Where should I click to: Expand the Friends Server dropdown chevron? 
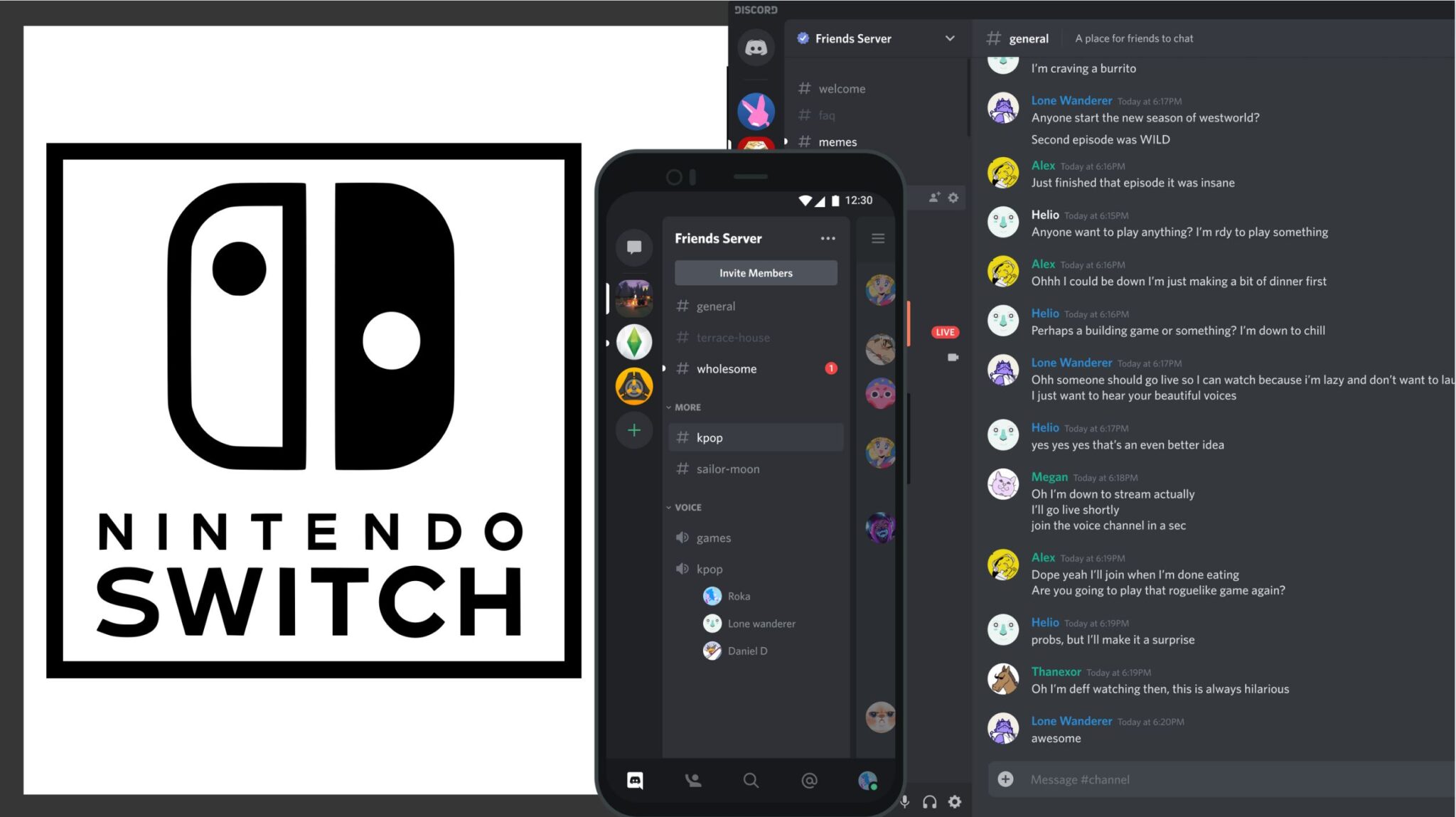950,38
